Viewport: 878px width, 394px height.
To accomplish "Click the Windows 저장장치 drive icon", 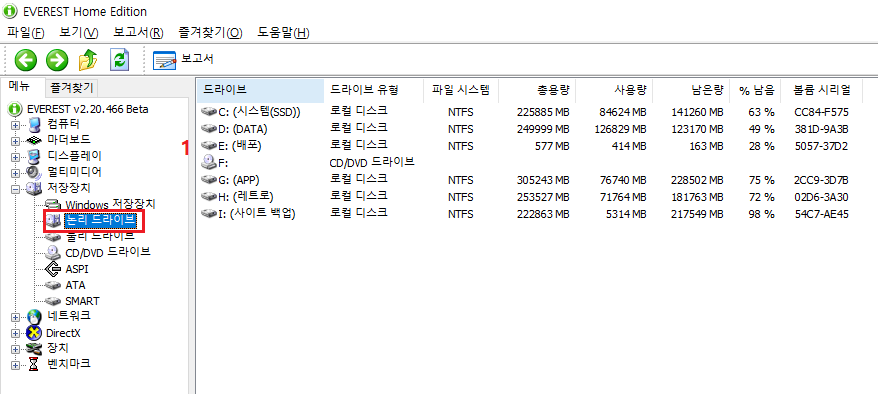I will (53, 204).
